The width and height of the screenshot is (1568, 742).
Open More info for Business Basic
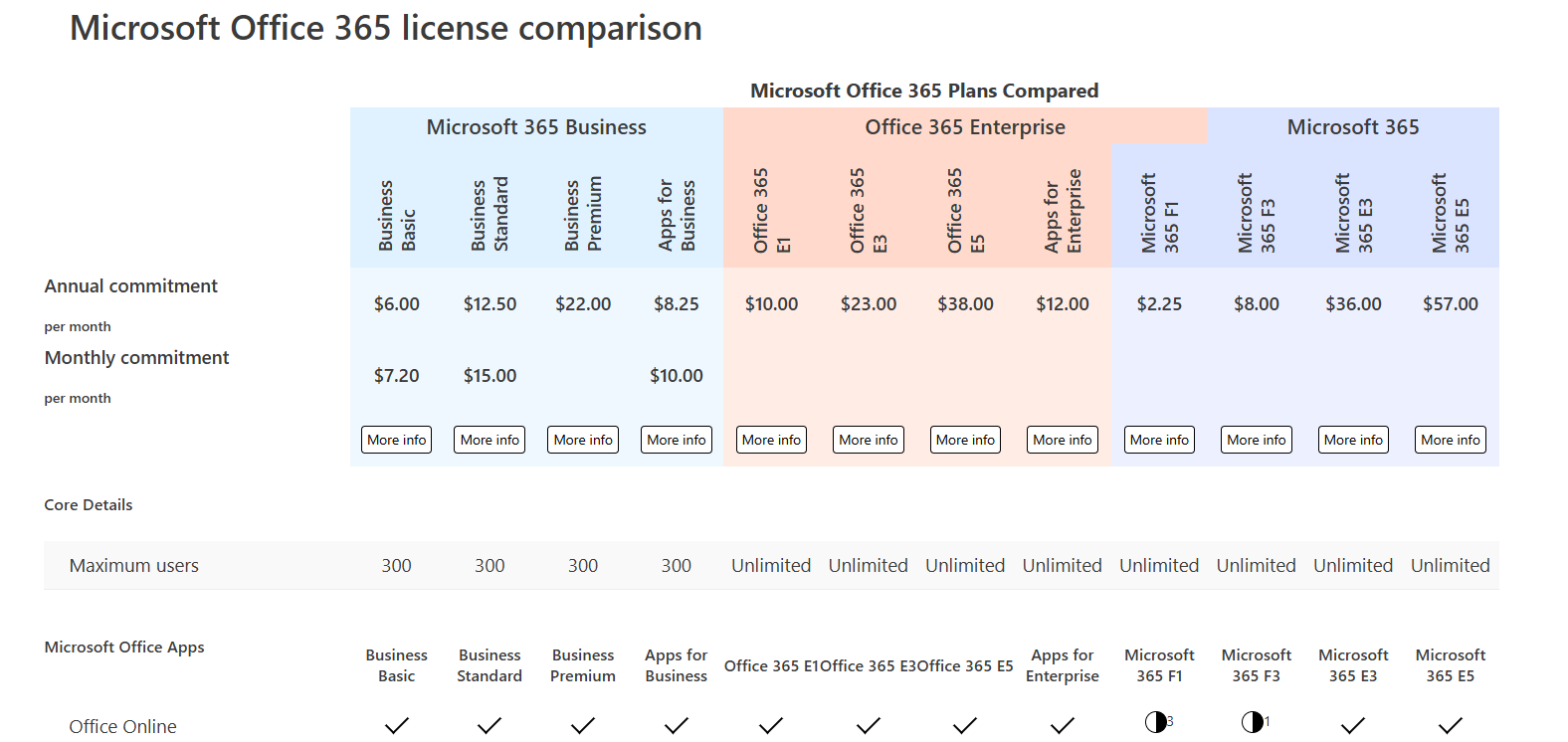point(396,440)
